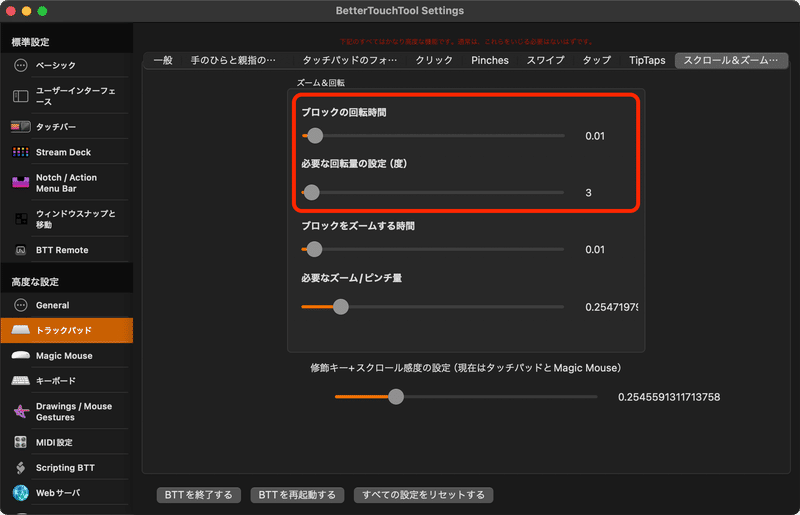Click the ユーザーインターフェース icon
Screen dimensions: 800x515
(x=20, y=96)
